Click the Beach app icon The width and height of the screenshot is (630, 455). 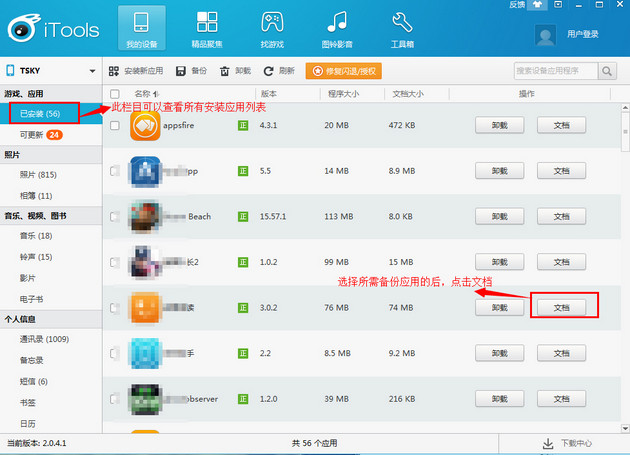145,217
